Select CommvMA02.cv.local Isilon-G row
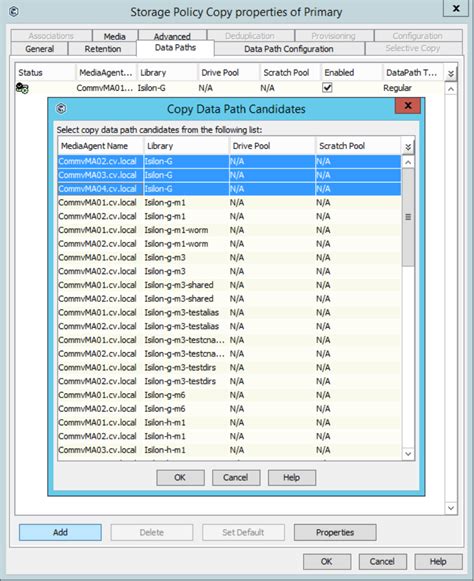The width and height of the screenshot is (474, 581). click(x=229, y=161)
